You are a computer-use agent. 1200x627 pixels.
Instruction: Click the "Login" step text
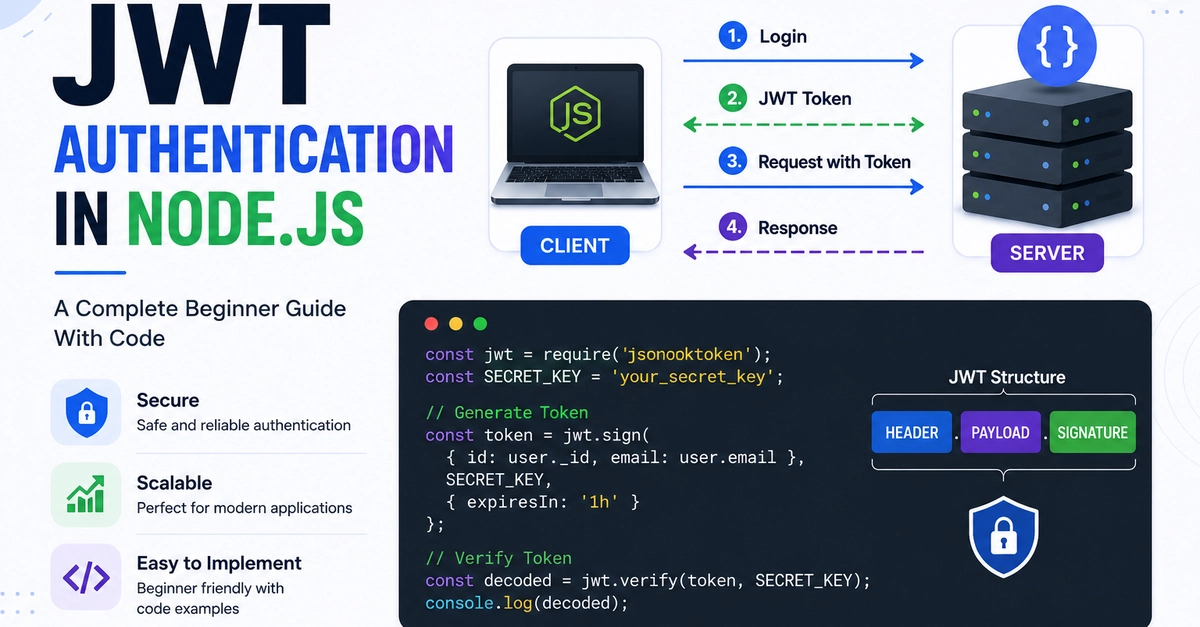click(x=783, y=37)
